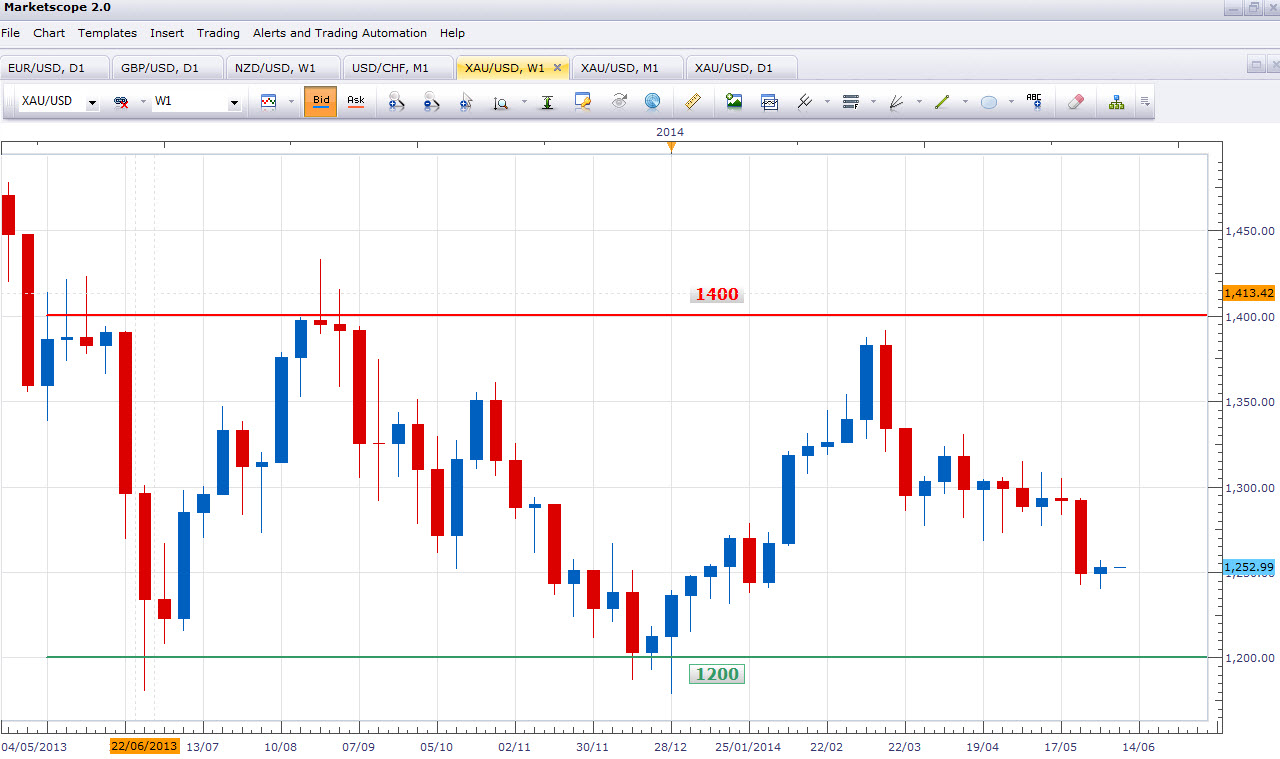Click the add picture icon
The image size is (1280, 759).
pos(734,102)
